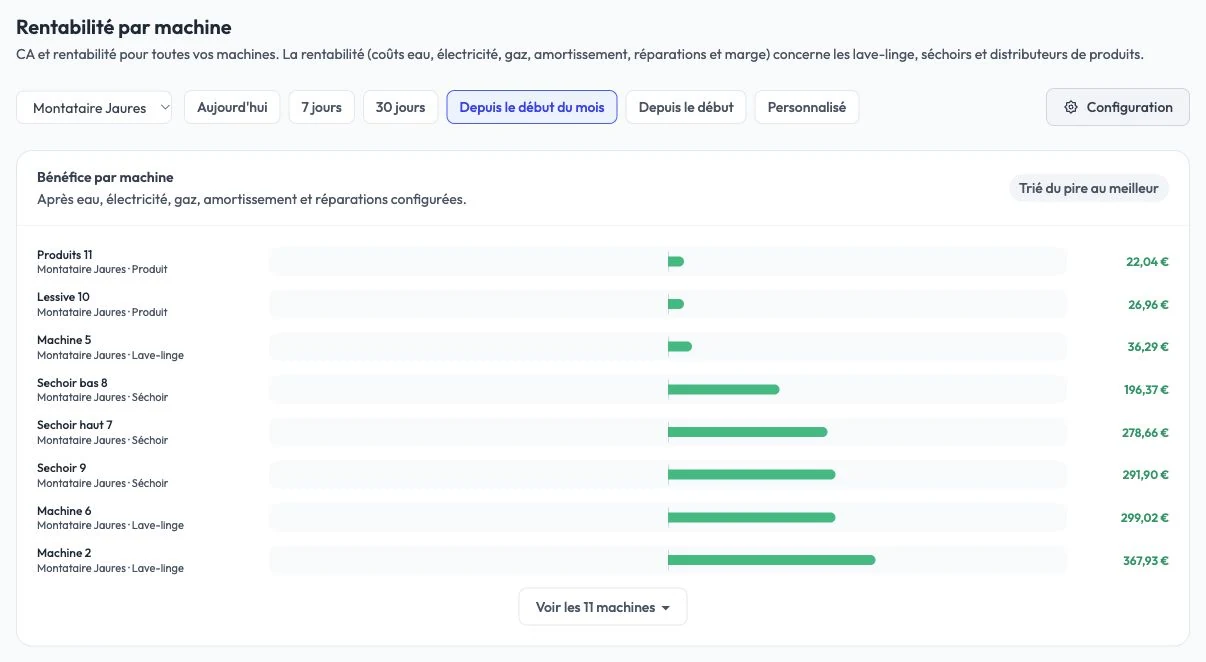Image resolution: width=1206 pixels, height=662 pixels.
Task: Open the Montataire Jaures location dropdown
Action: 94,108
